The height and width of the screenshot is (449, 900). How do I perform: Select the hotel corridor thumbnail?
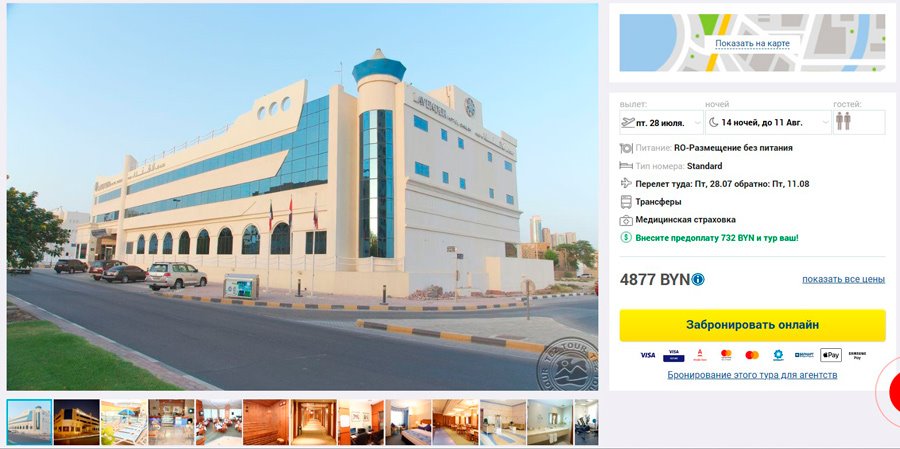313,422
